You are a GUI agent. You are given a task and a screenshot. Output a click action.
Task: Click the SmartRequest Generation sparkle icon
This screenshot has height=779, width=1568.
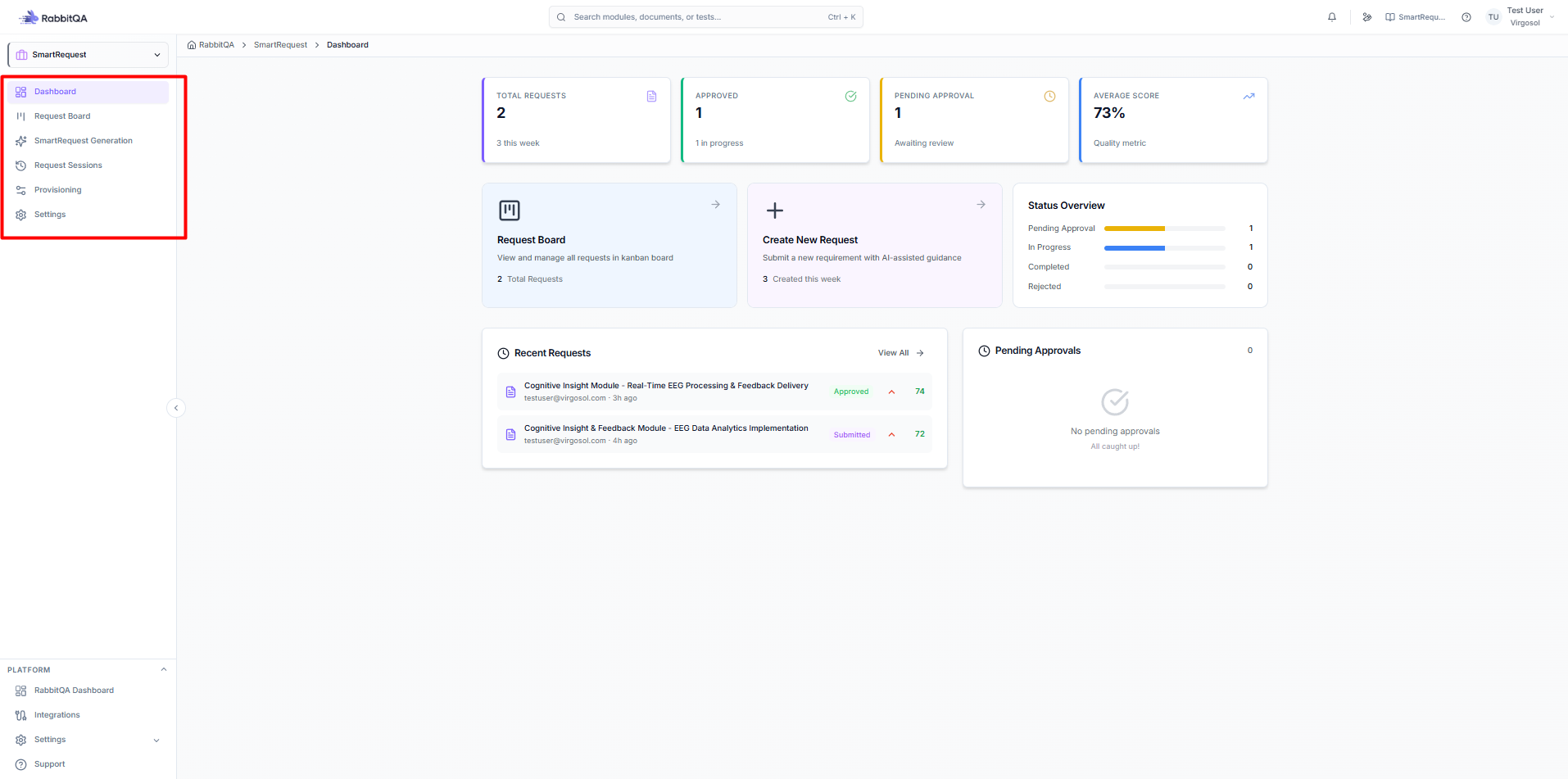pyautogui.click(x=21, y=141)
